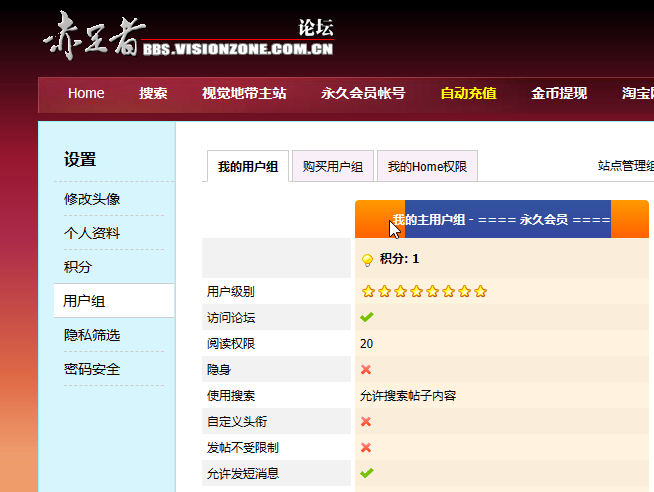Click the 发帖不受限制 row label
Screen dimensions: 654x492
click(243, 447)
